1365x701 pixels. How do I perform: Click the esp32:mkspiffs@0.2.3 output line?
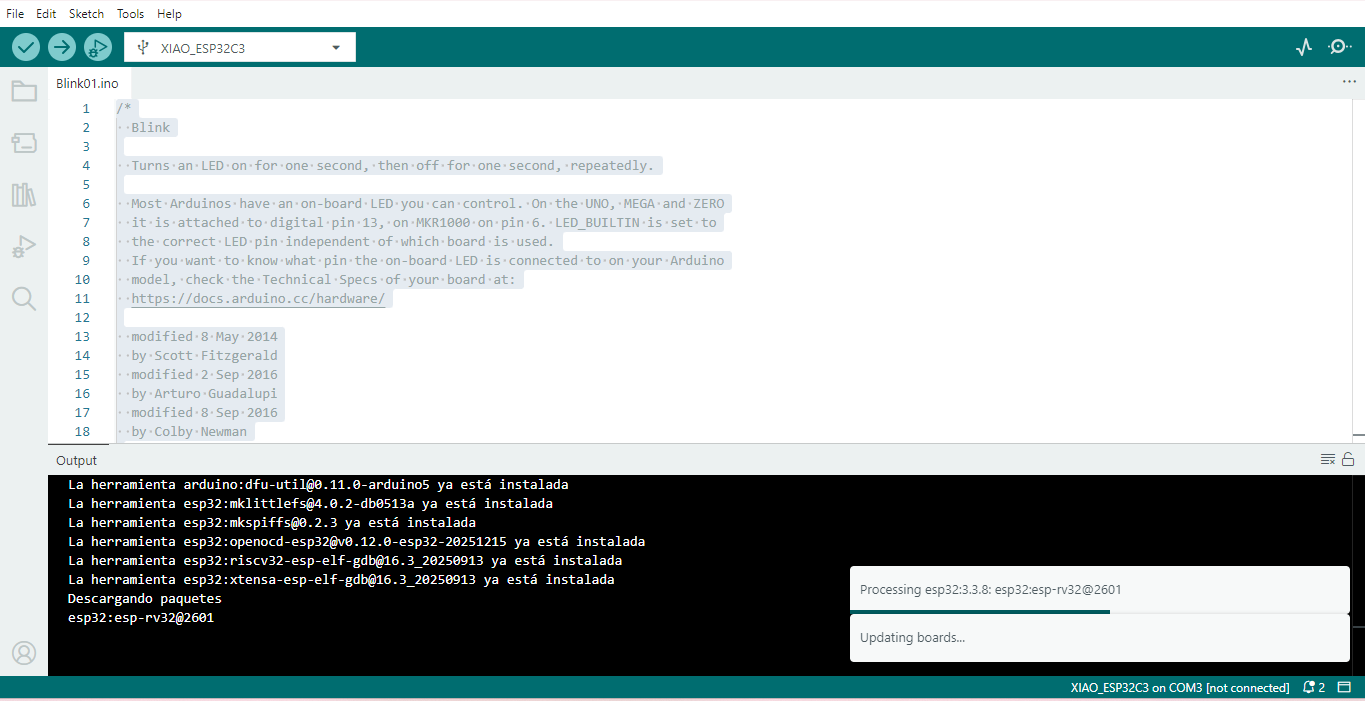(x=272, y=522)
